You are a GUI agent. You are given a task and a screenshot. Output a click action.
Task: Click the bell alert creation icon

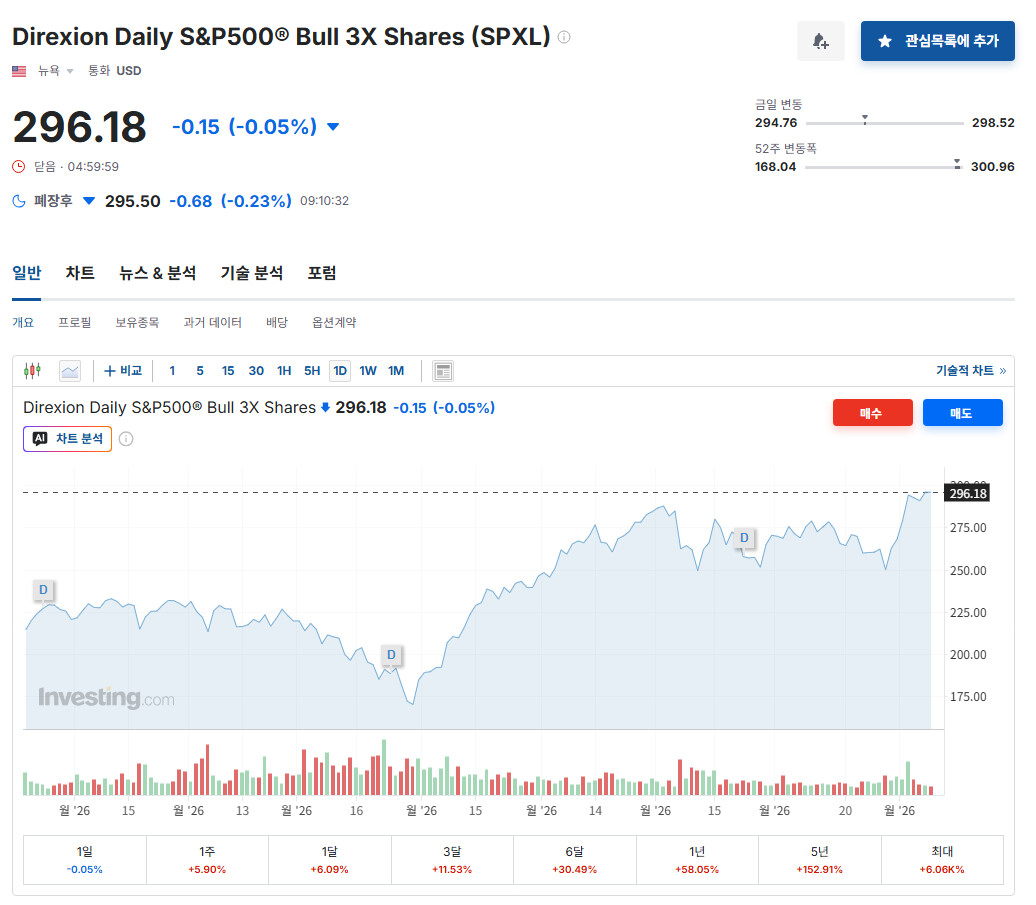pos(820,41)
